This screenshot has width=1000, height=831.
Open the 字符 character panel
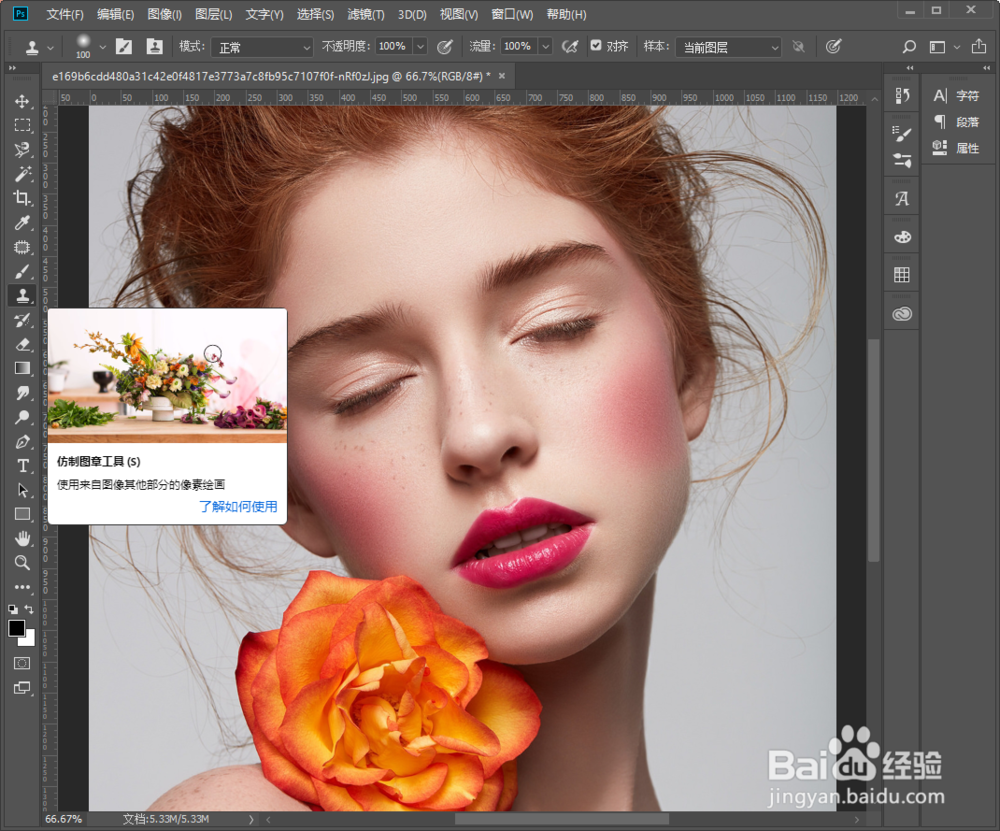pyautogui.click(x=957, y=96)
